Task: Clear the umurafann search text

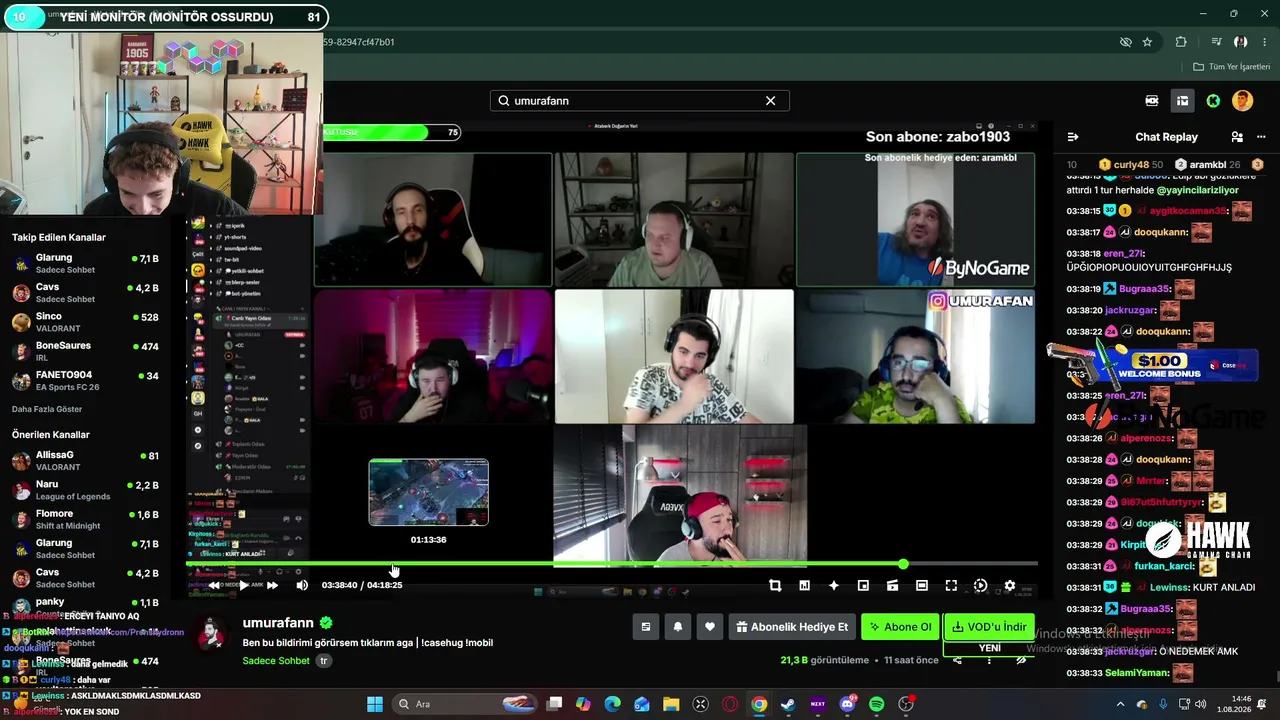Action: click(x=770, y=101)
